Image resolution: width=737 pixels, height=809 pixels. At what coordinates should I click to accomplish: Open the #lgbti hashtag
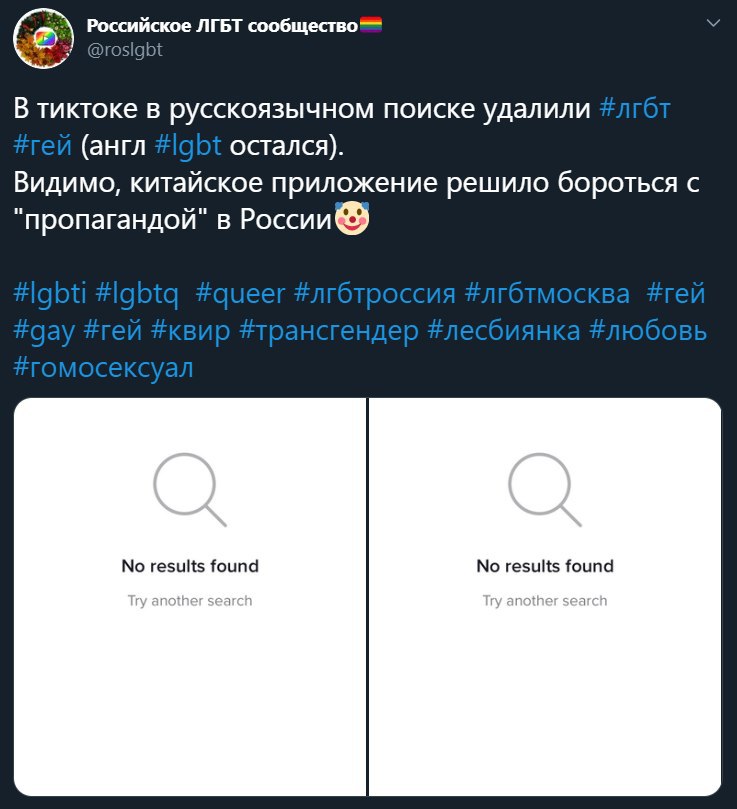click(50, 294)
